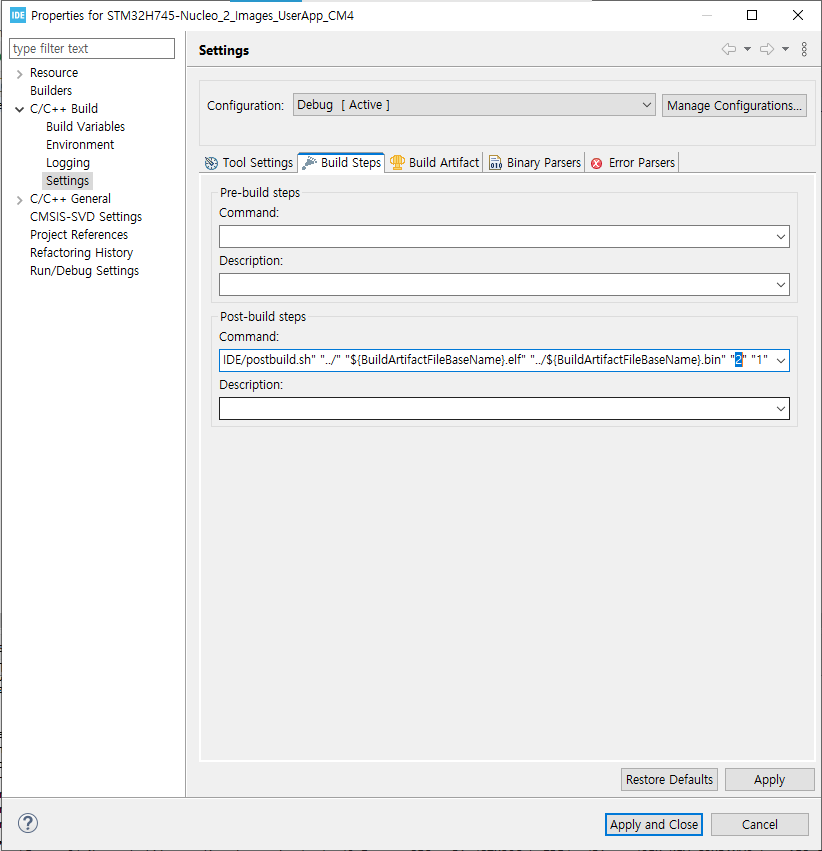Expand the Resource tree node
Image resolution: width=822 pixels, height=851 pixels.
tap(20, 74)
